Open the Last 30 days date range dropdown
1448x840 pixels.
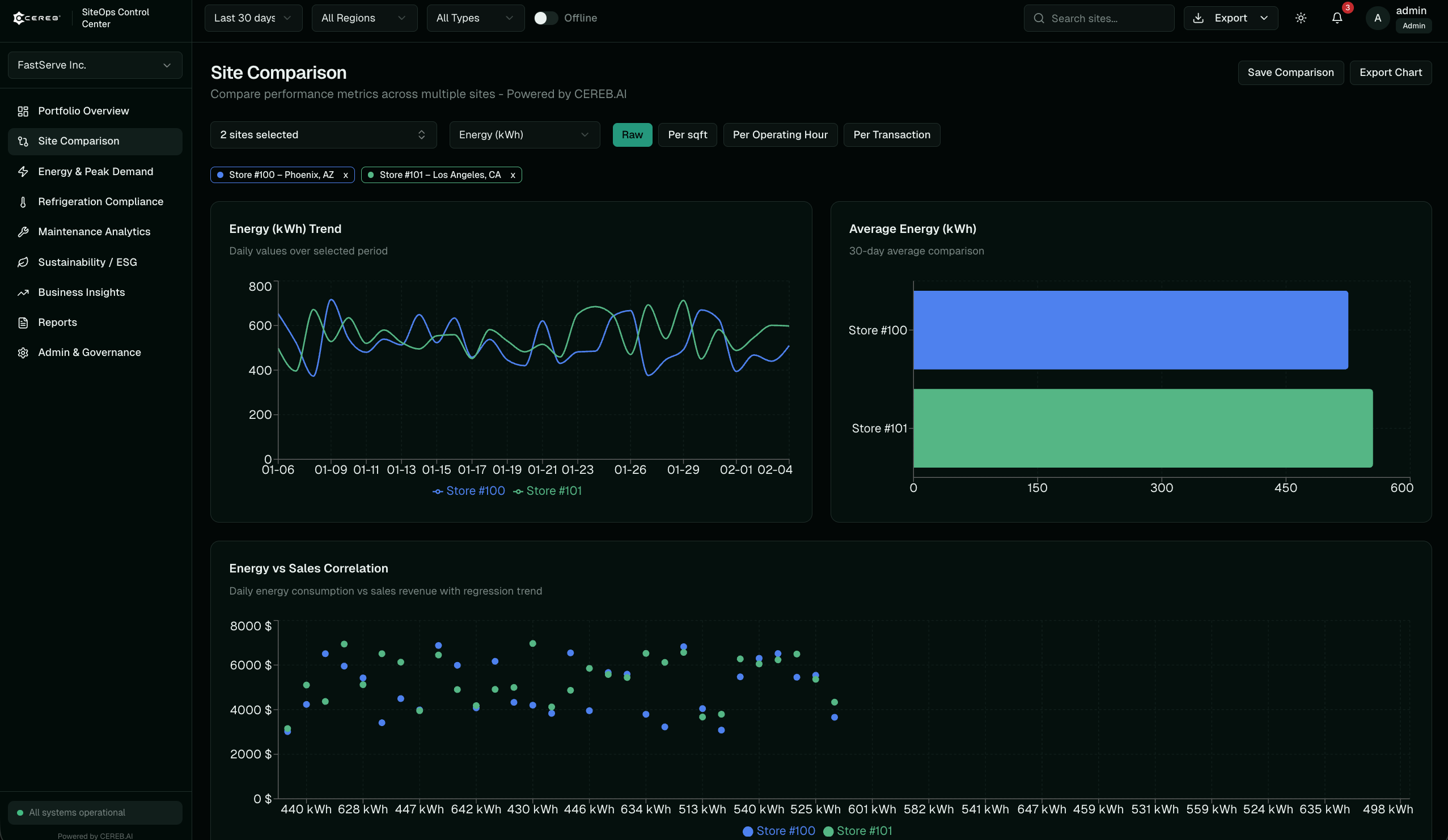253,18
